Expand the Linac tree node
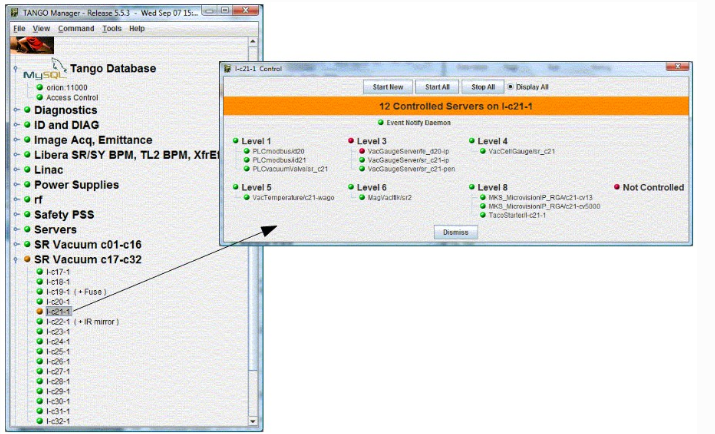This screenshot has height=434, width=715. point(16,170)
